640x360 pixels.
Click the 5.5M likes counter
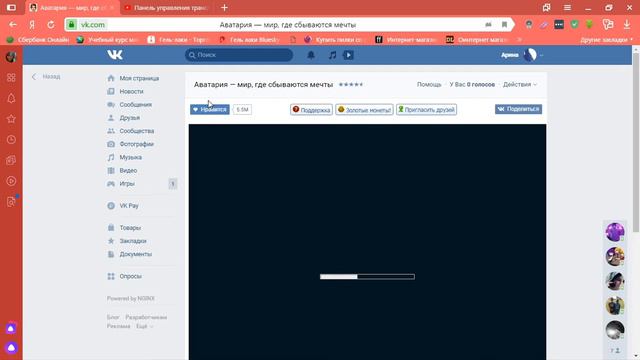(242, 109)
